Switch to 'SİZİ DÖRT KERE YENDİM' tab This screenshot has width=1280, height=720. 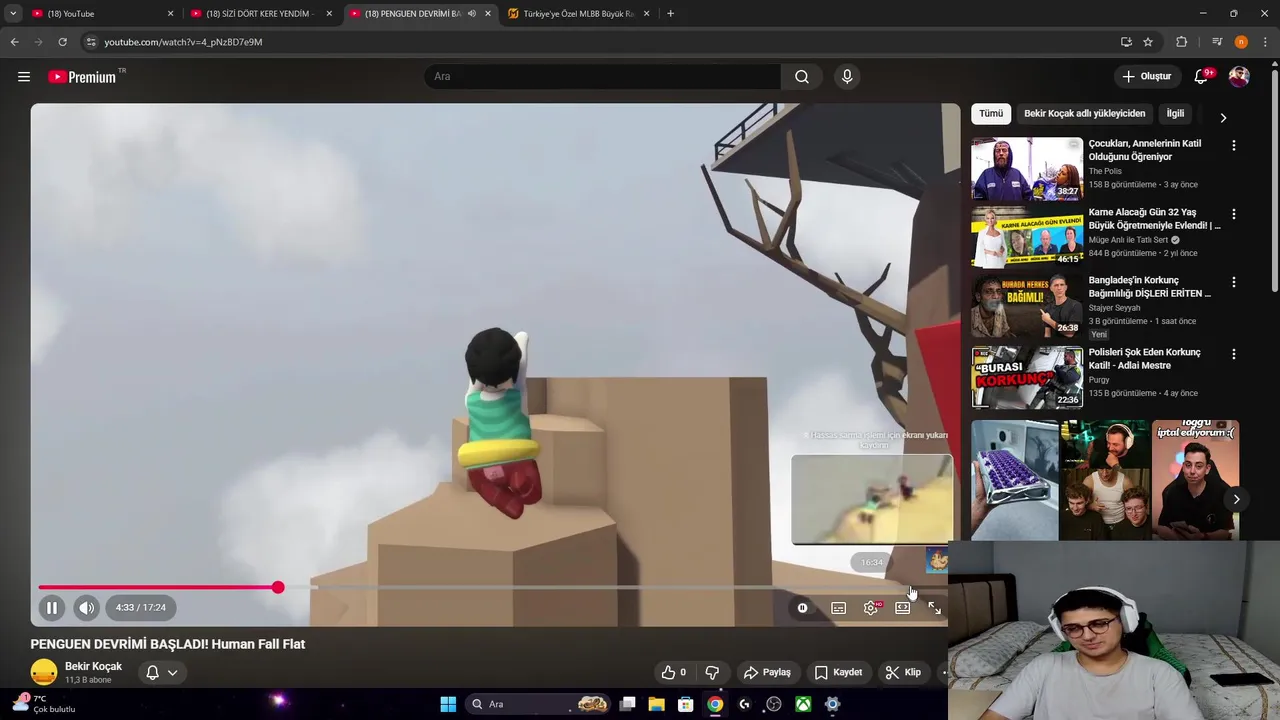260,14
